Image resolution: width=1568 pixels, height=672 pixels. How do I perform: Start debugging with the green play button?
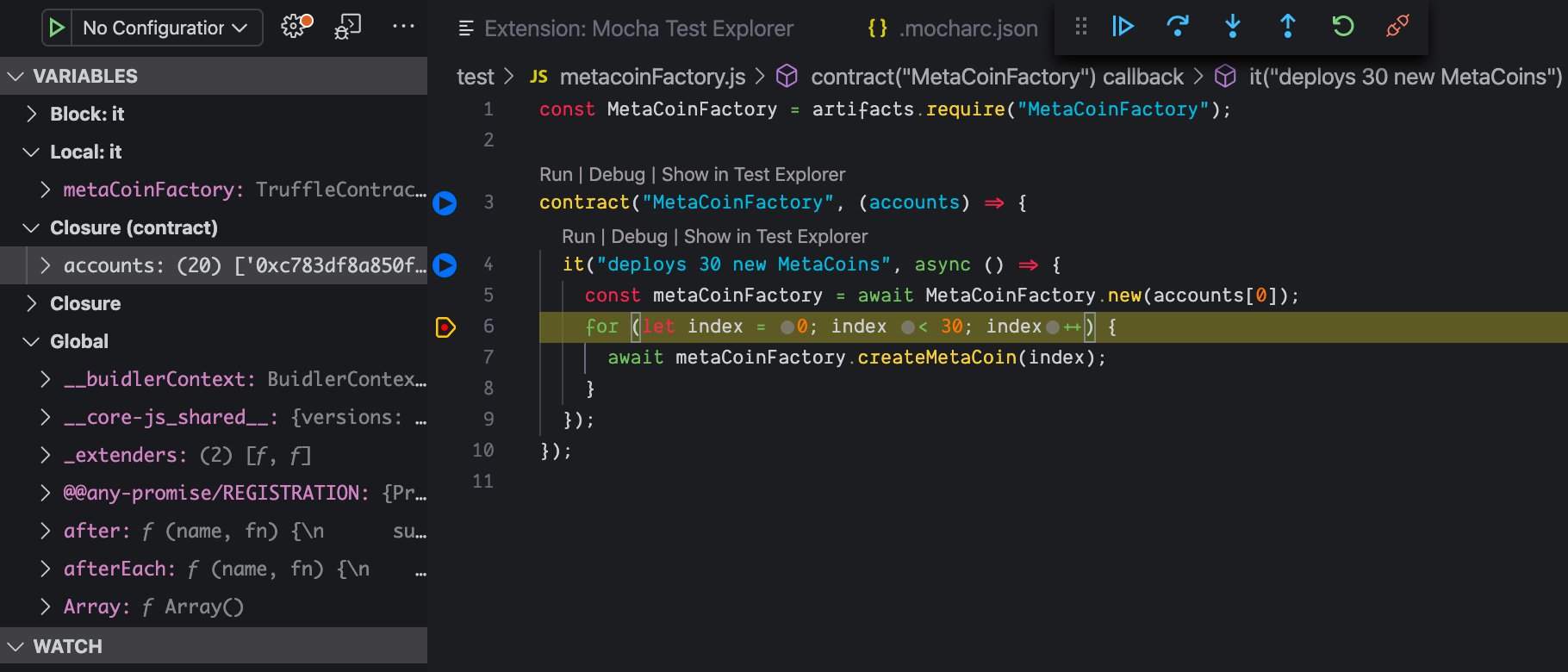coord(57,28)
